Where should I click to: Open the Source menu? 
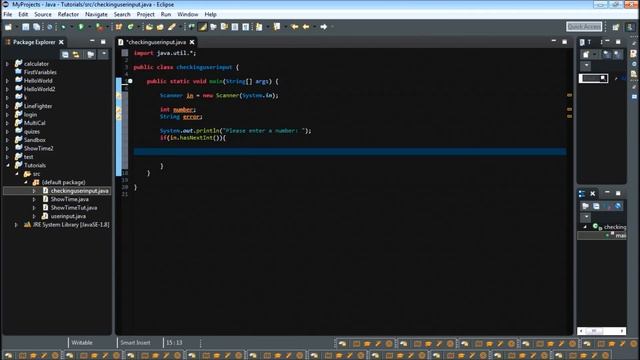[43, 14]
